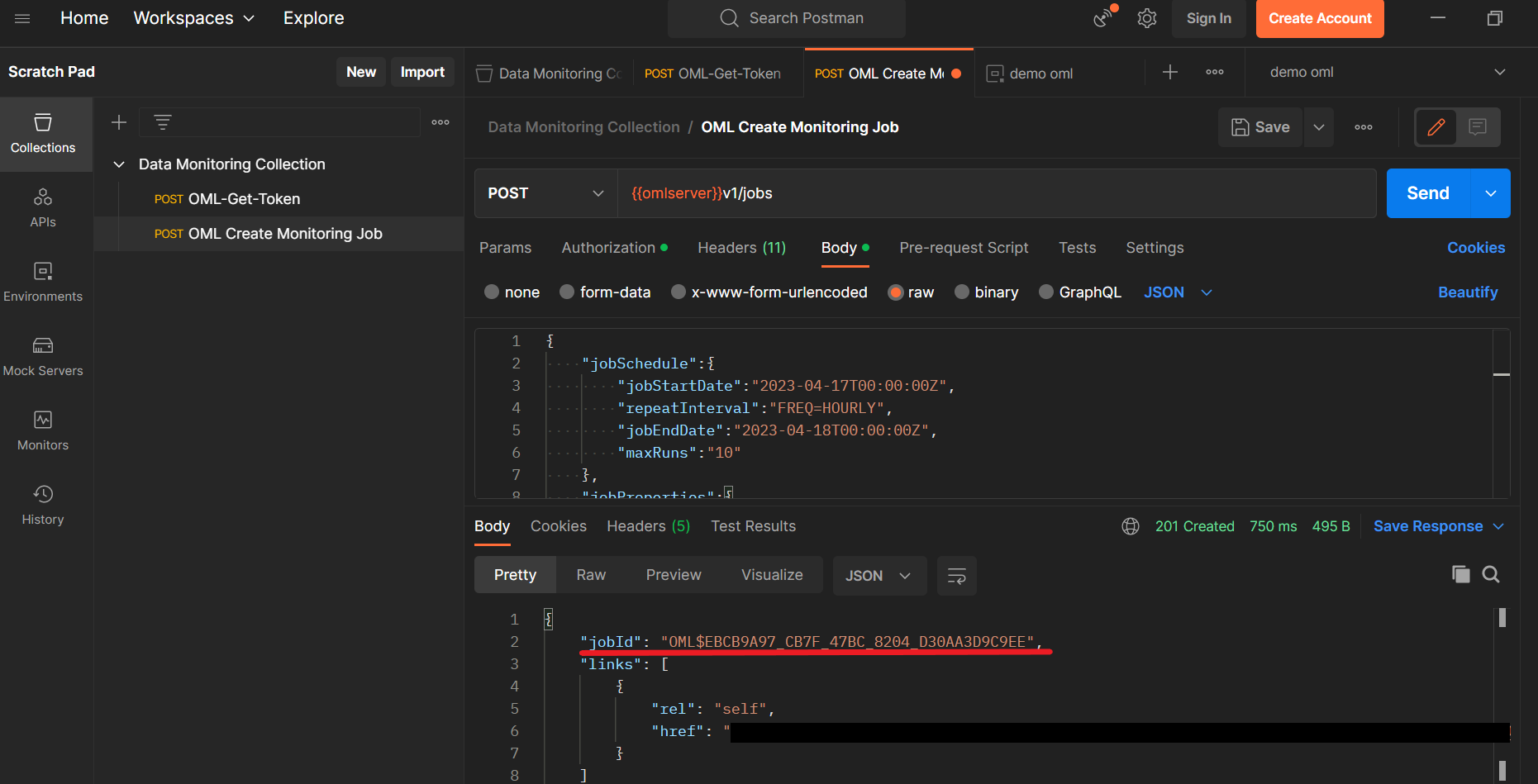1538x784 pixels.
Task: Switch to the Pre-request Script tab
Action: tap(964, 248)
